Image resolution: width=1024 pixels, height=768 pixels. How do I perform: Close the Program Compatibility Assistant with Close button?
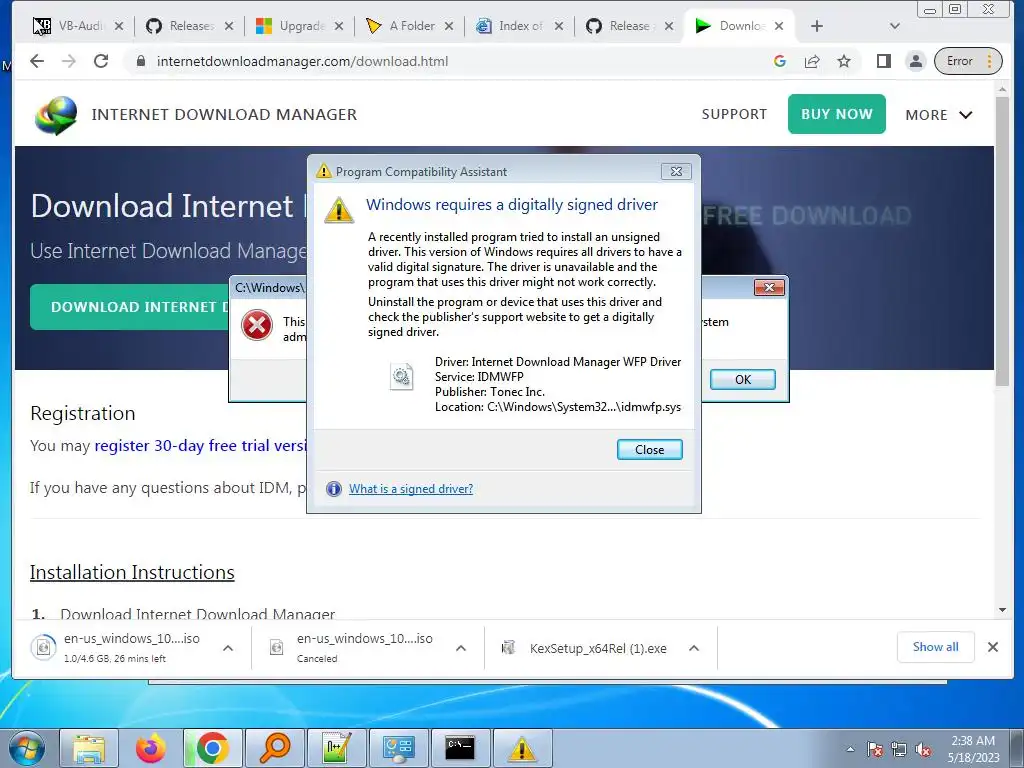[649, 449]
